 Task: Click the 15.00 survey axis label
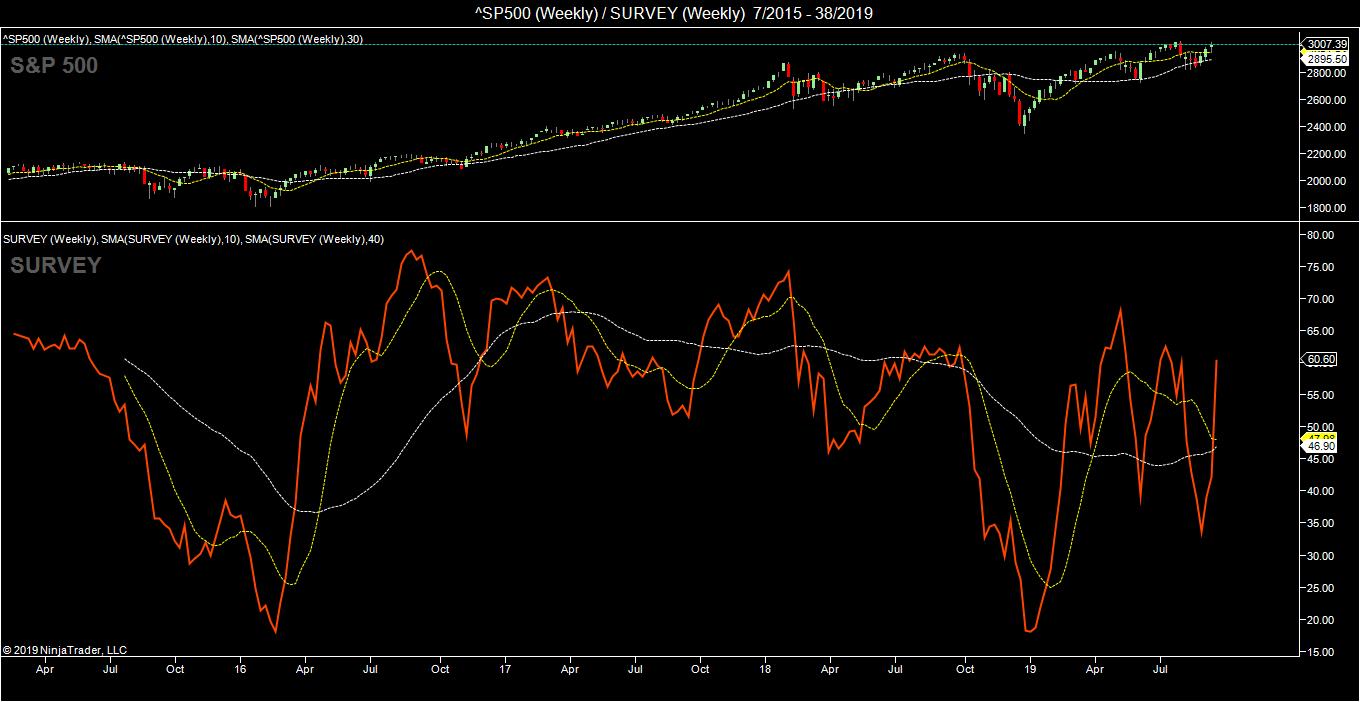pyautogui.click(x=1321, y=652)
